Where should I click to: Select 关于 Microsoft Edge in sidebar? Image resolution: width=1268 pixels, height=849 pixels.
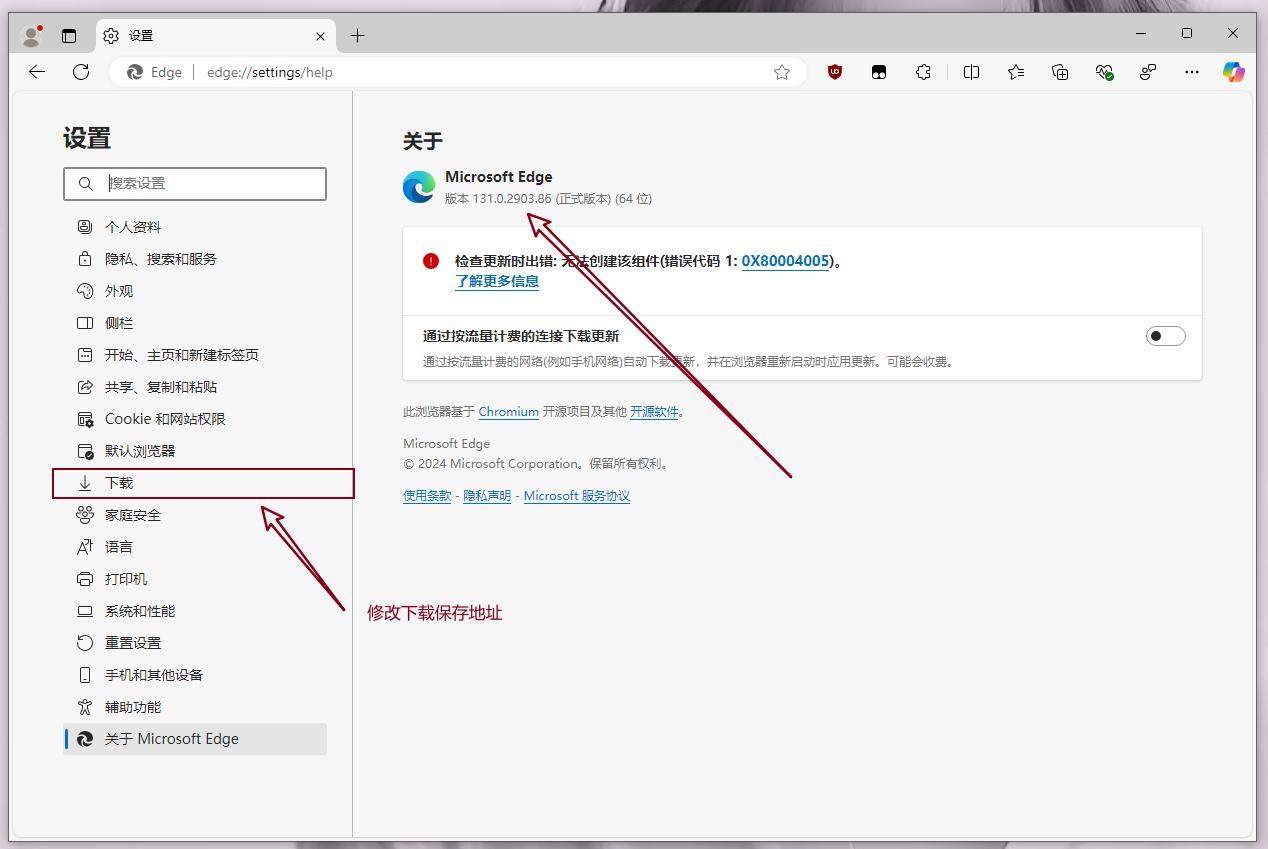(x=195, y=739)
